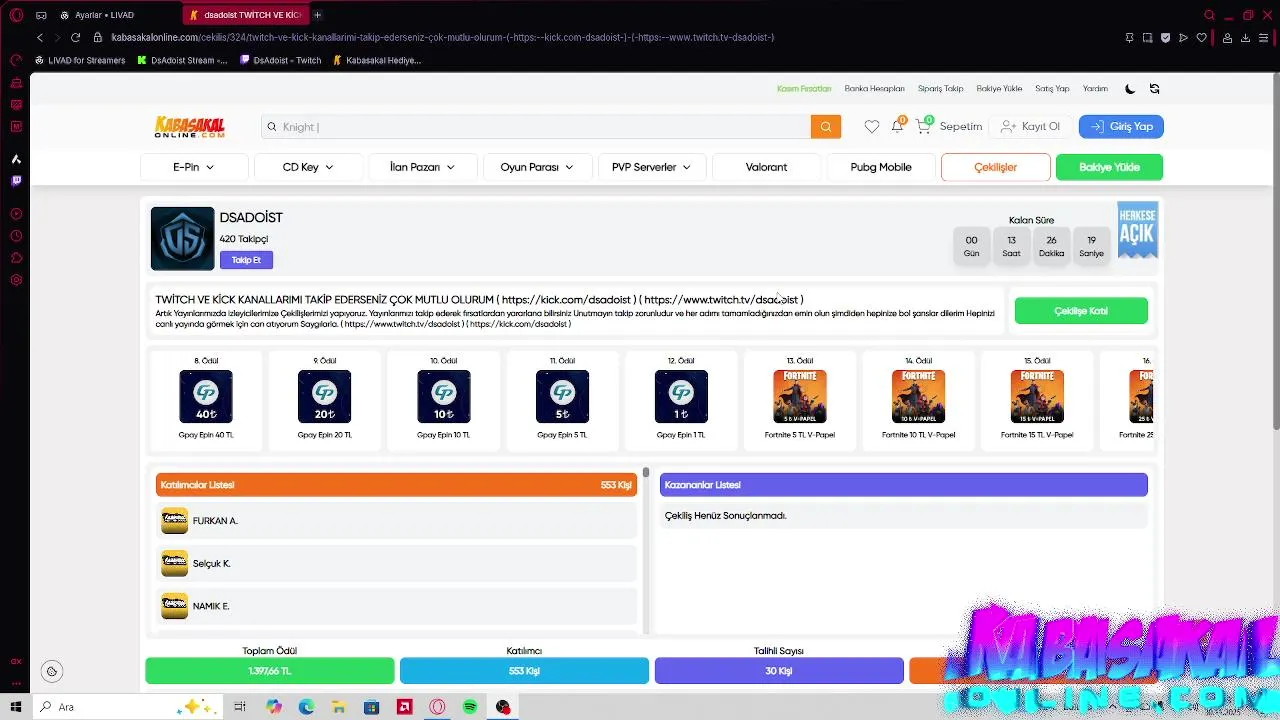
Task: Click the Sepetim cart label
Action: tap(961, 127)
